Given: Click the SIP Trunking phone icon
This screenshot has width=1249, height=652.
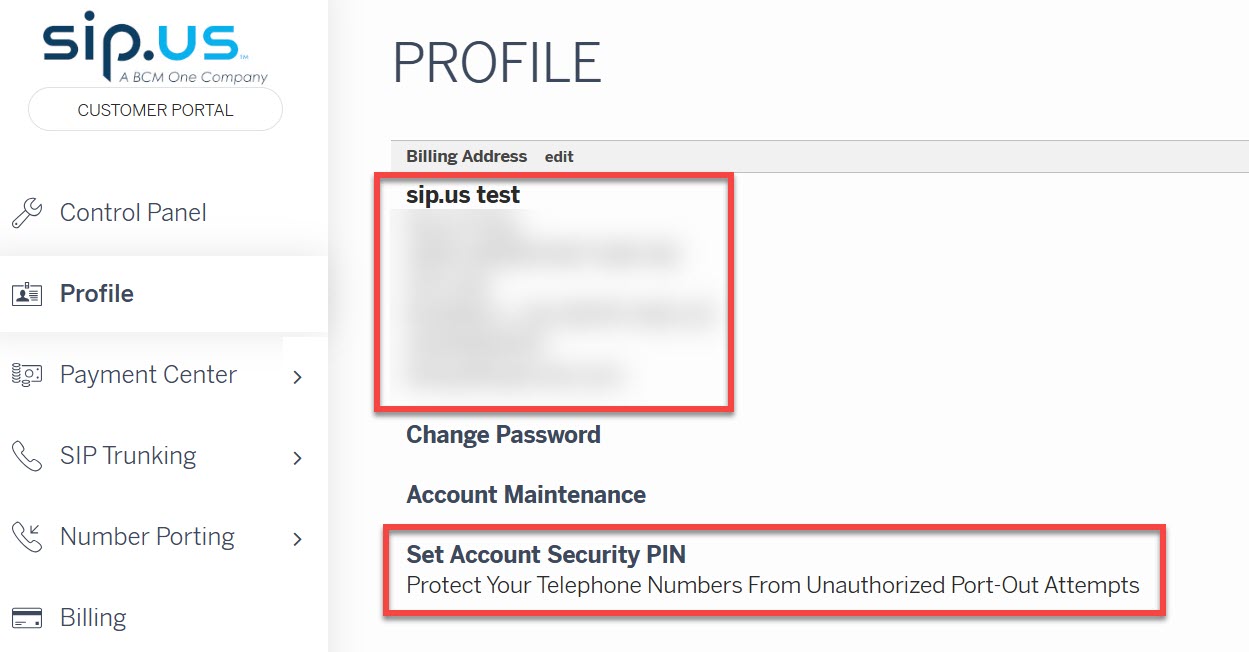Looking at the screenshot, I should (x=26, y=456).
